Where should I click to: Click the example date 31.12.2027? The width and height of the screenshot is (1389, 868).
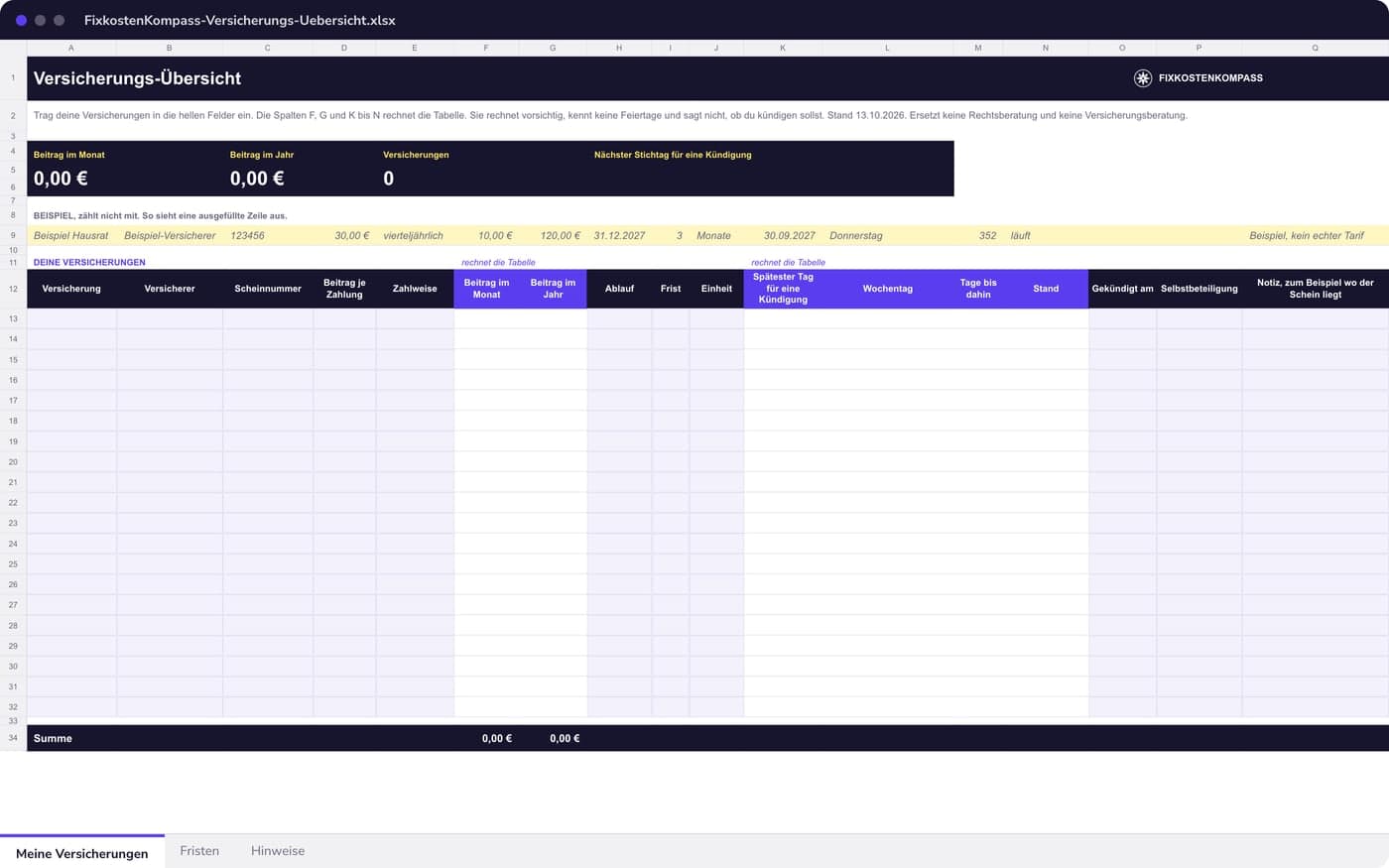(619, 236)
